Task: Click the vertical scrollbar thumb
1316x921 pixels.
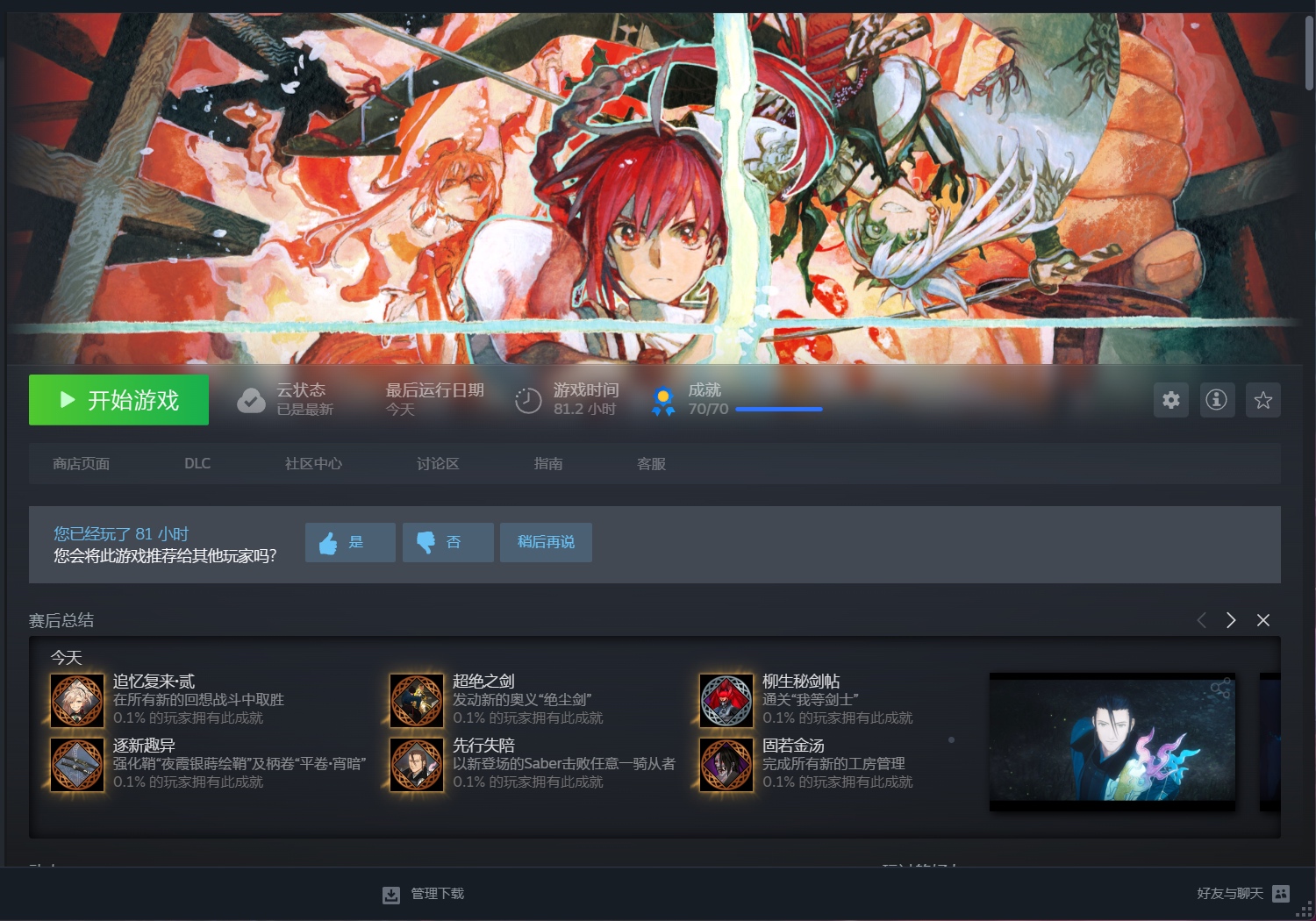Action: coord(1309,53)
